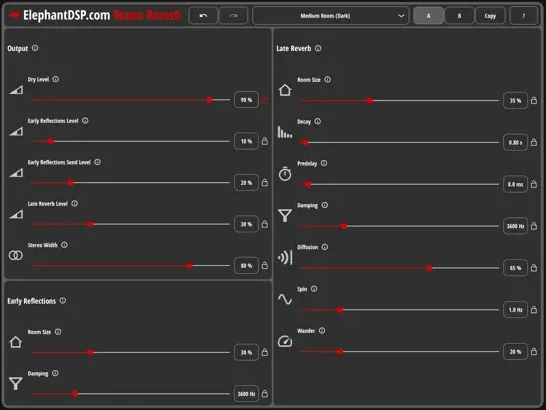The width and height of the screenshot is (546, 410).
Task: Click the Late Reverb Room Size house icon
Action: [x=285, y=90]
